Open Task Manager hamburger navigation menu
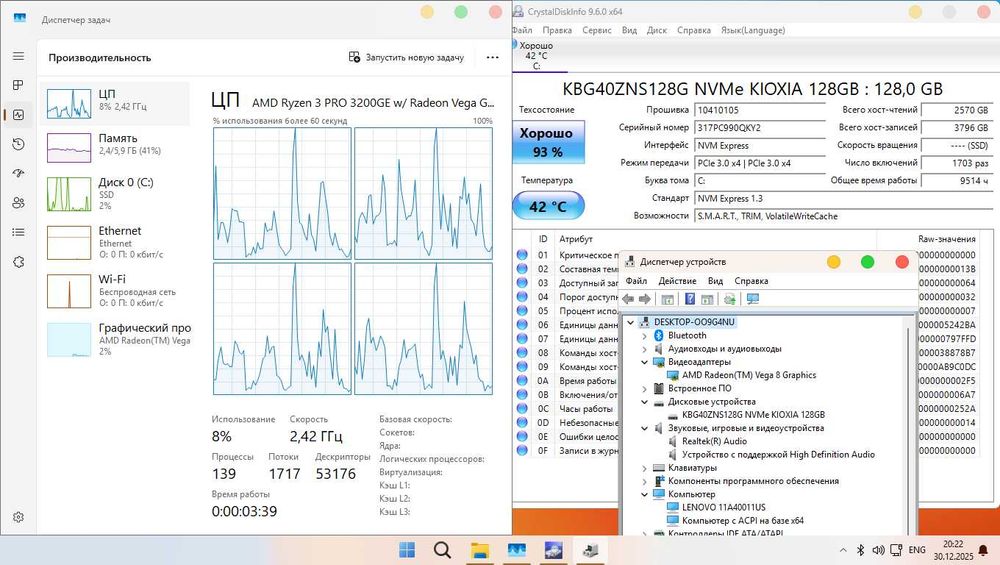The height and width of the screenshot is (565, 1000). 18,56
